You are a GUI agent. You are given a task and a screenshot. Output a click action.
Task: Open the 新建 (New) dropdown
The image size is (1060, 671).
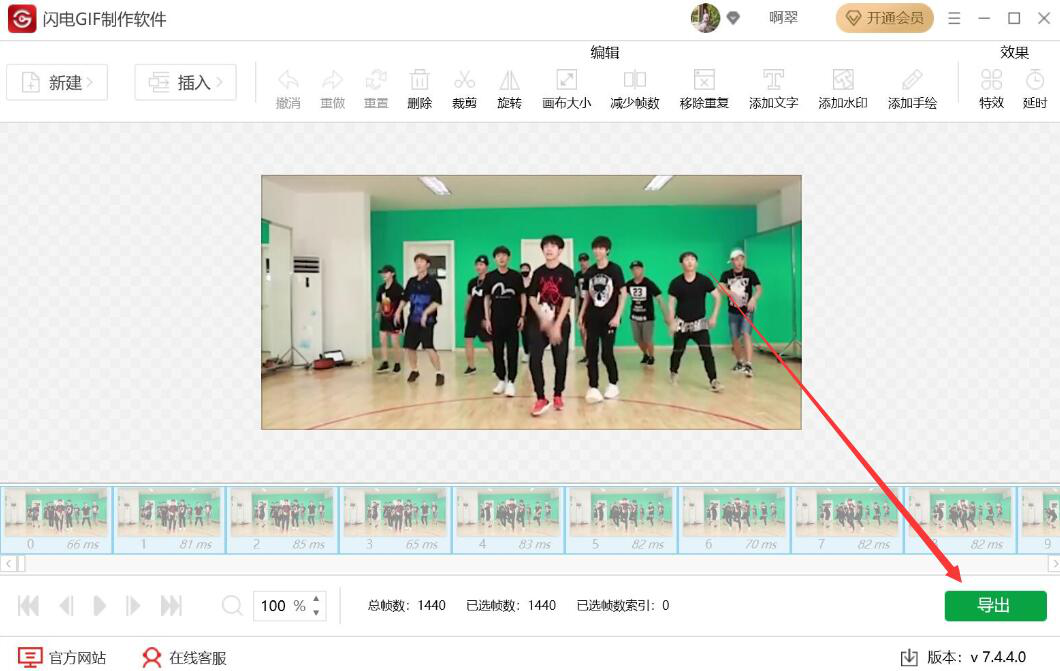pyautogui.click(x=57, y=82)
